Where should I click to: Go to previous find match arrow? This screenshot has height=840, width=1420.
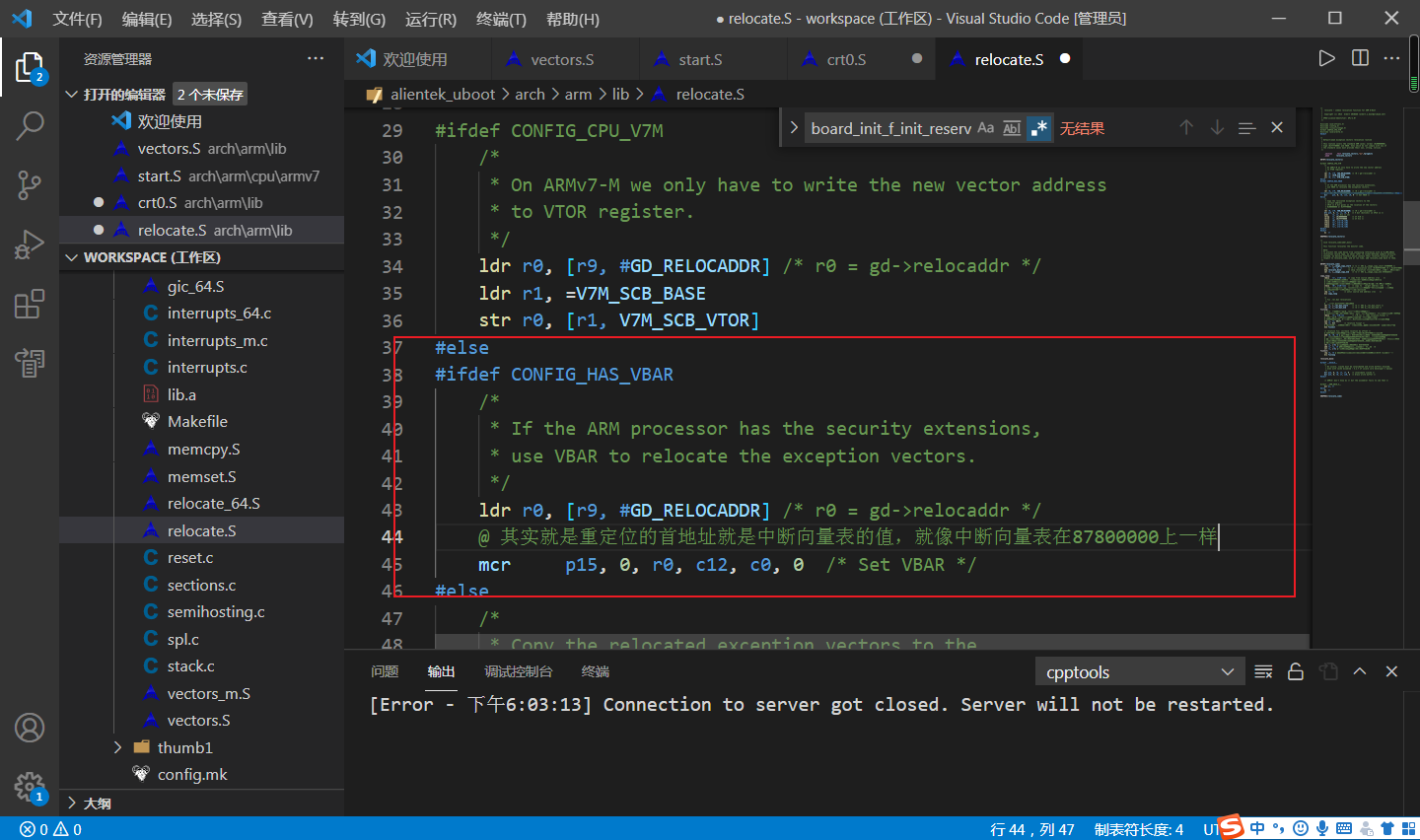(1186, 127)
